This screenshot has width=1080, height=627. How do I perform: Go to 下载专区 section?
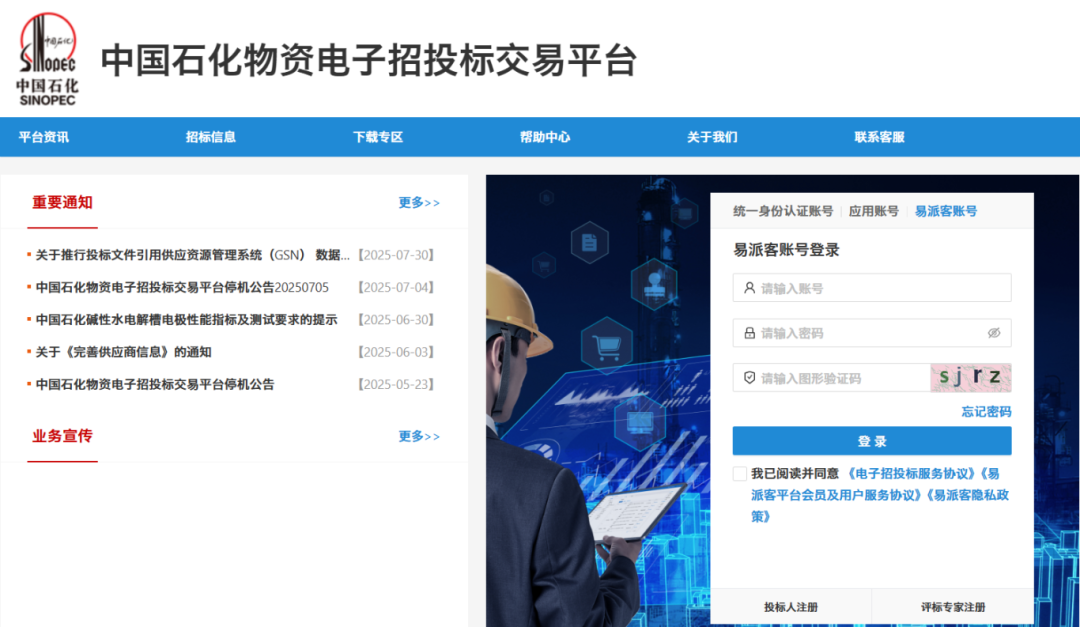coord(378,137)
